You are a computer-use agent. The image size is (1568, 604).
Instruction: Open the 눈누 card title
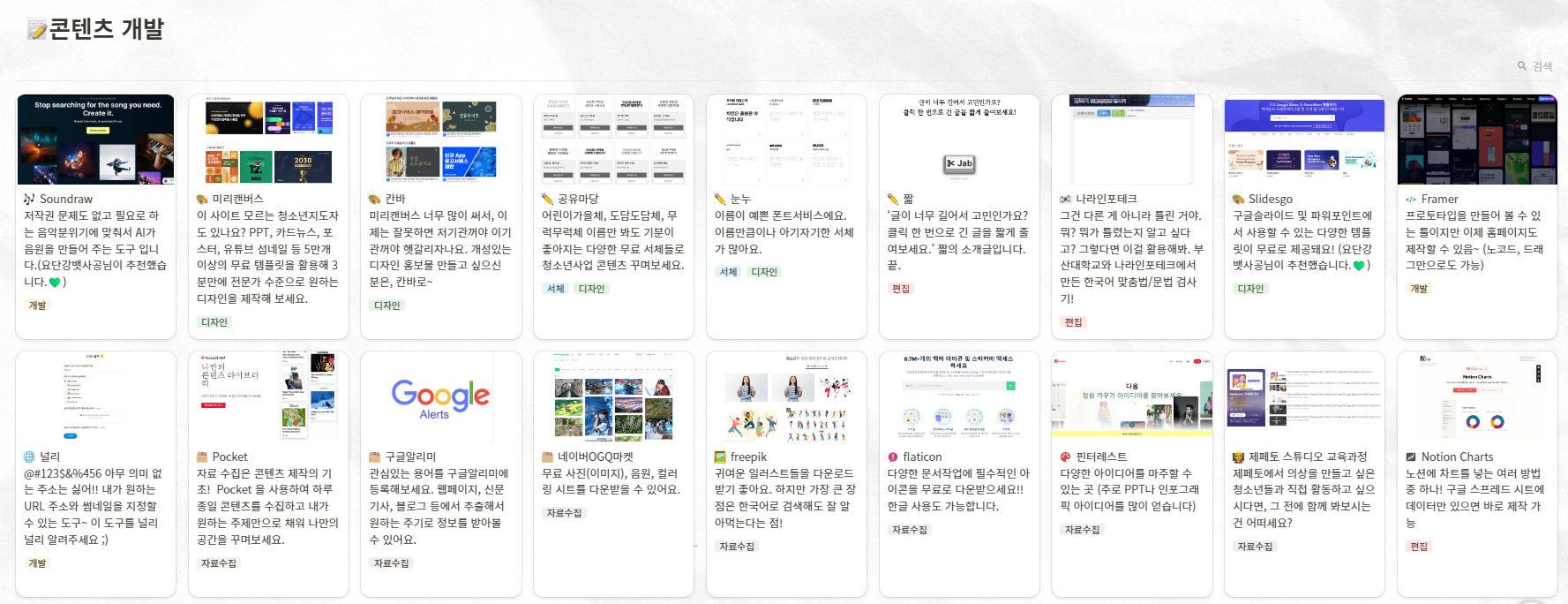coord(740,200)
